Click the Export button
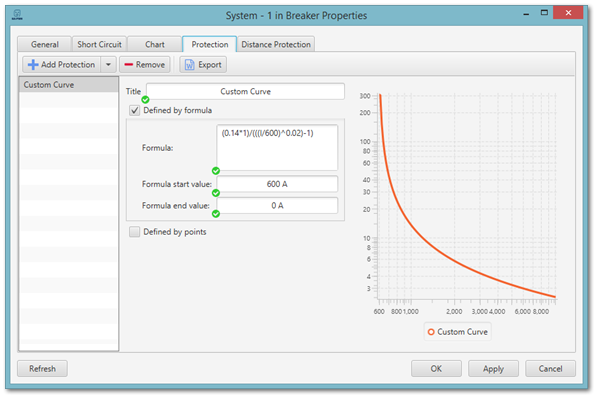The width and height of the screenshot is (597, 398). point(203,65)
